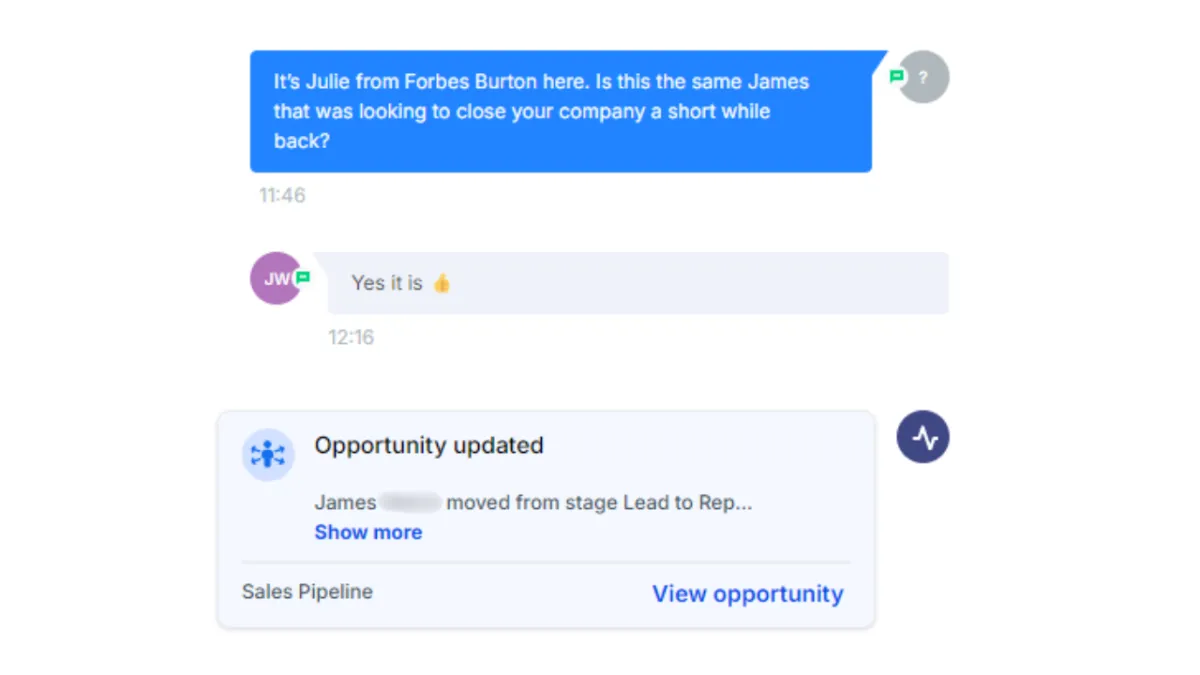Click green chat badge beside question-mark avatar

pos(897,76)
